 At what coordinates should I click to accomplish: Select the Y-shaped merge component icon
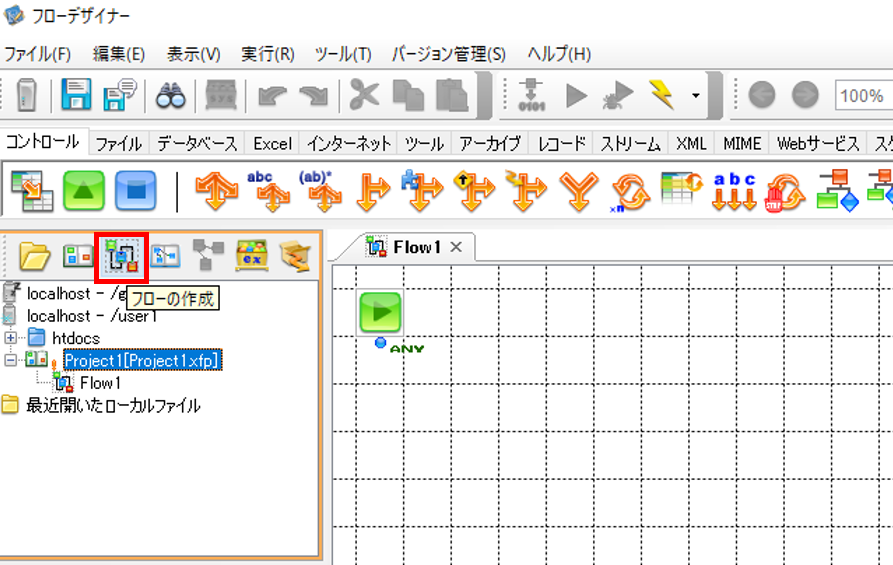tap(579, 191)
